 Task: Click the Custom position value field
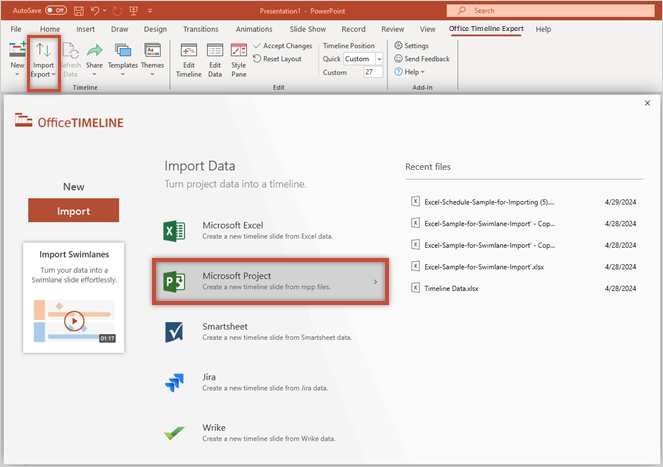pos(373,73)
